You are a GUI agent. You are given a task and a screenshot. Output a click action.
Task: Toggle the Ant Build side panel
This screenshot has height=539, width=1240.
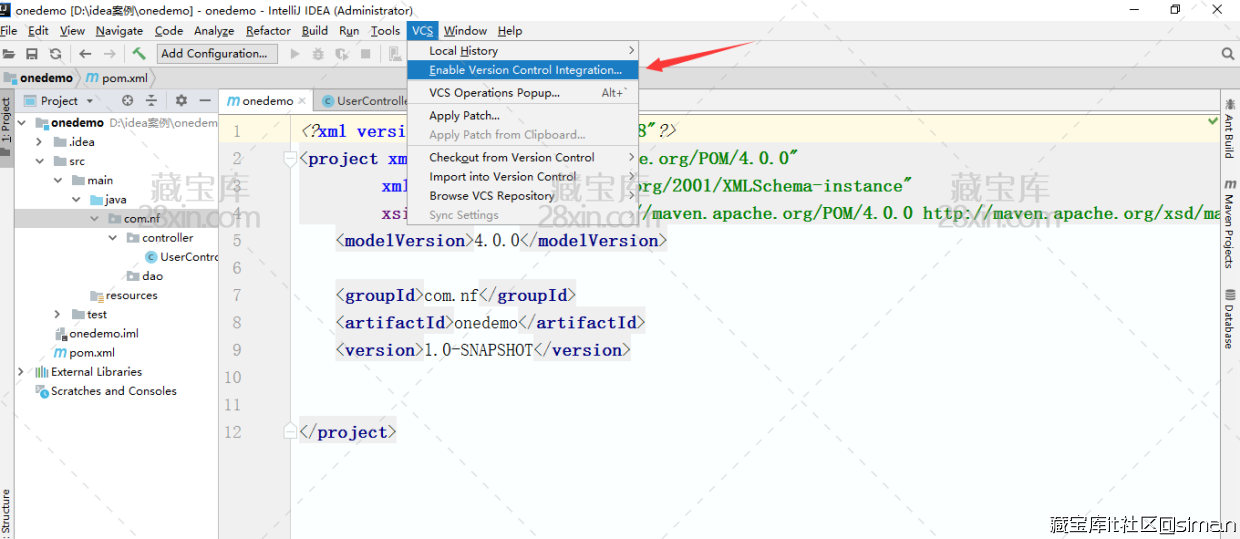click(1229, 128)
